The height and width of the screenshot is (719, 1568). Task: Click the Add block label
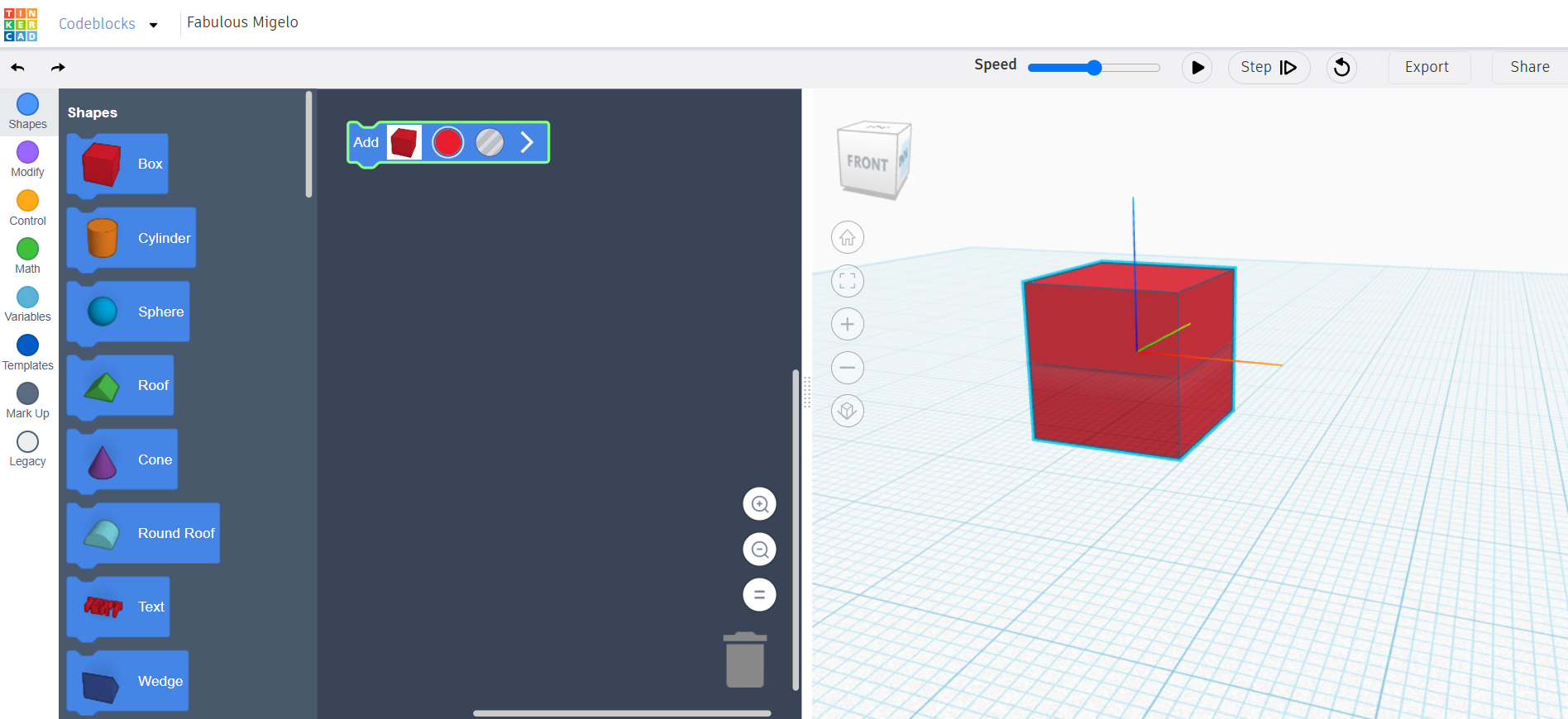pyautogui.click(x=366, y=142)
